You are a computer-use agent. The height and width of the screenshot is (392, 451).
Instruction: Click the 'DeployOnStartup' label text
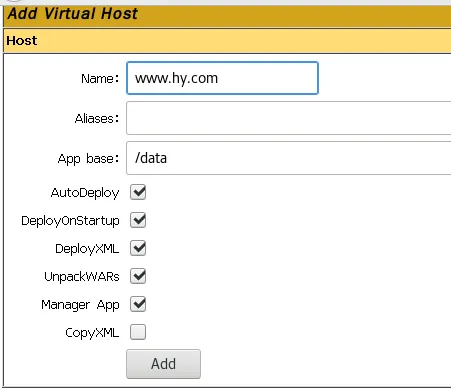pos(70,221)
